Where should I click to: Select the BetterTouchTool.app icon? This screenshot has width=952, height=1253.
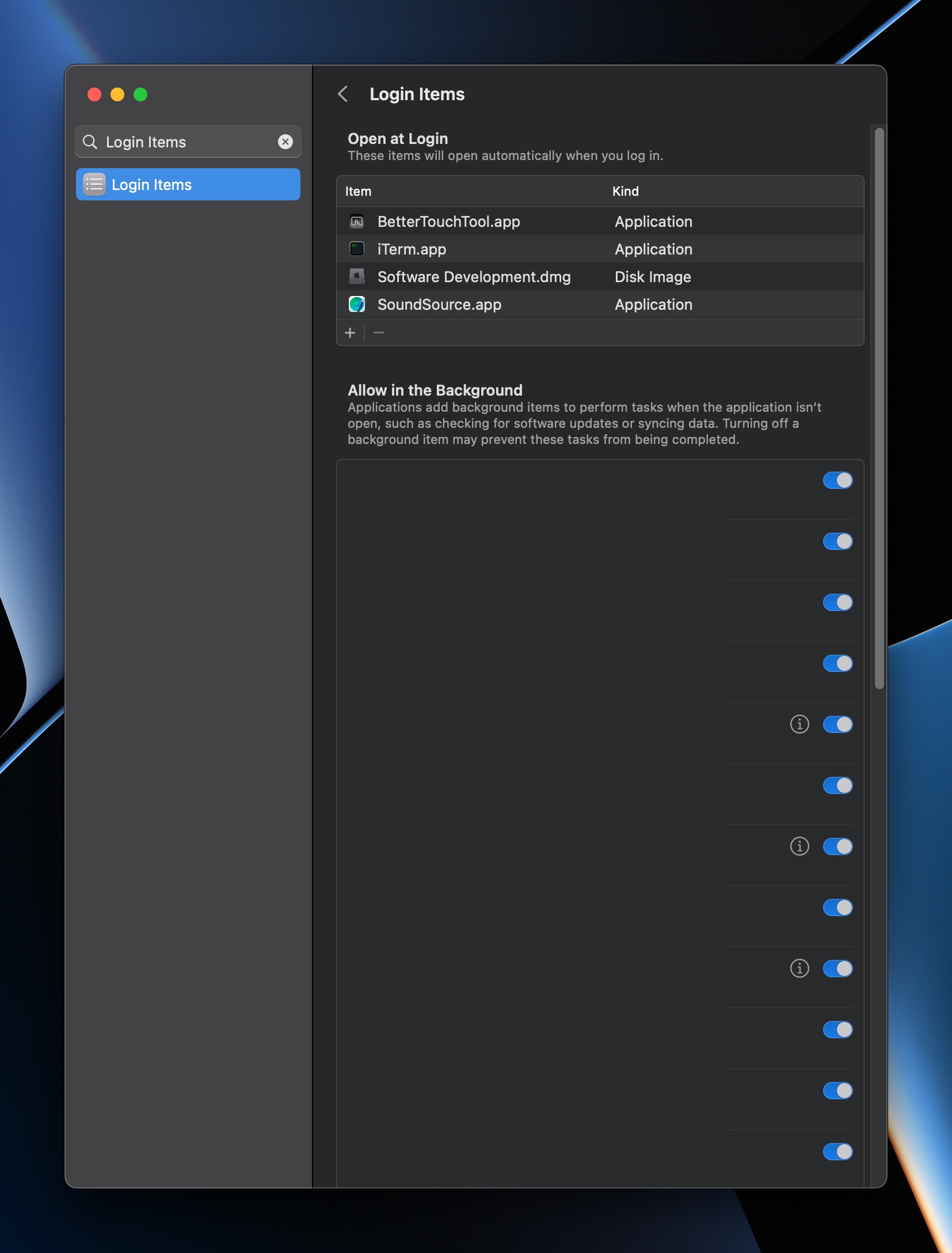click(357, 222)
